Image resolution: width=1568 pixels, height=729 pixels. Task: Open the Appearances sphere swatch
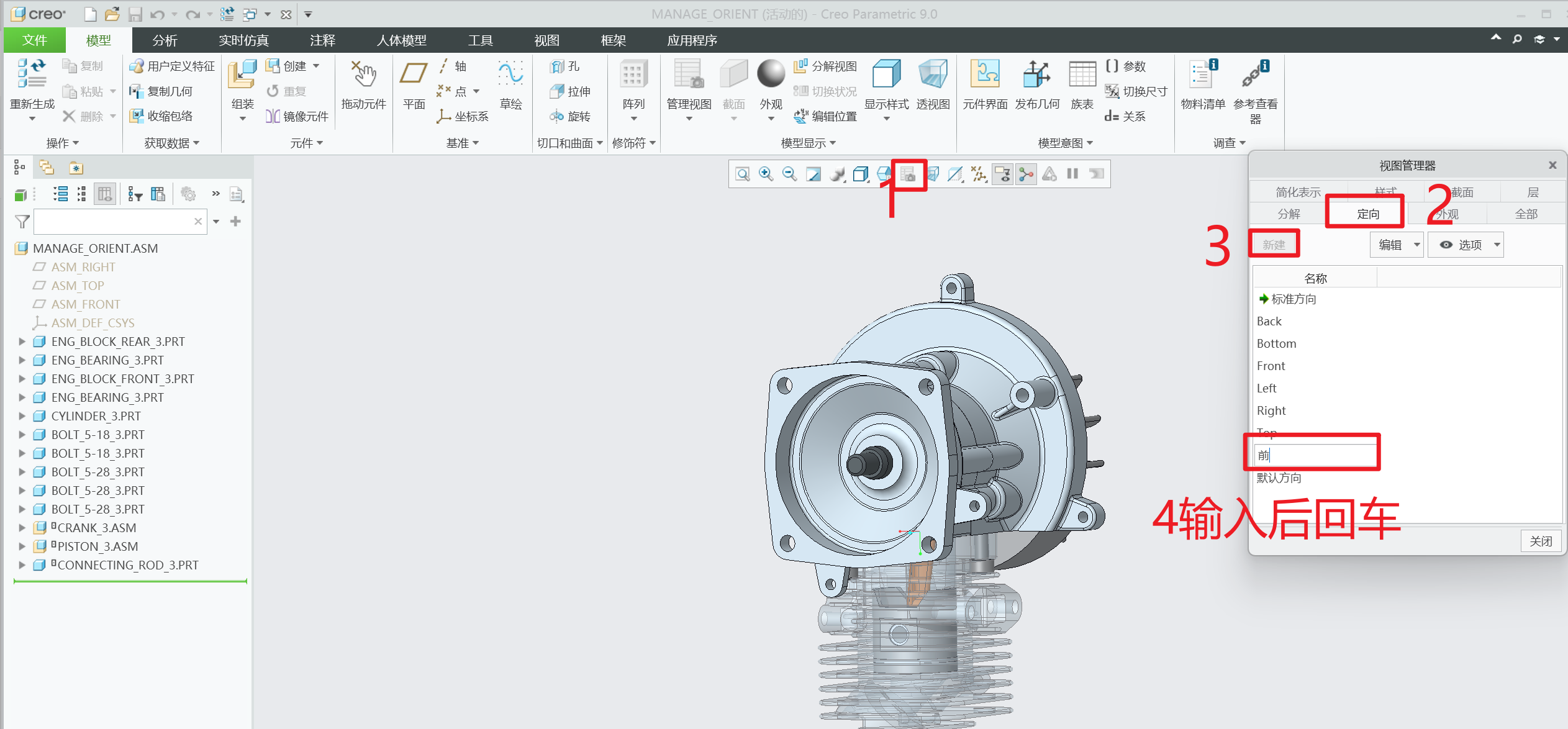click(x=771, y=75)
